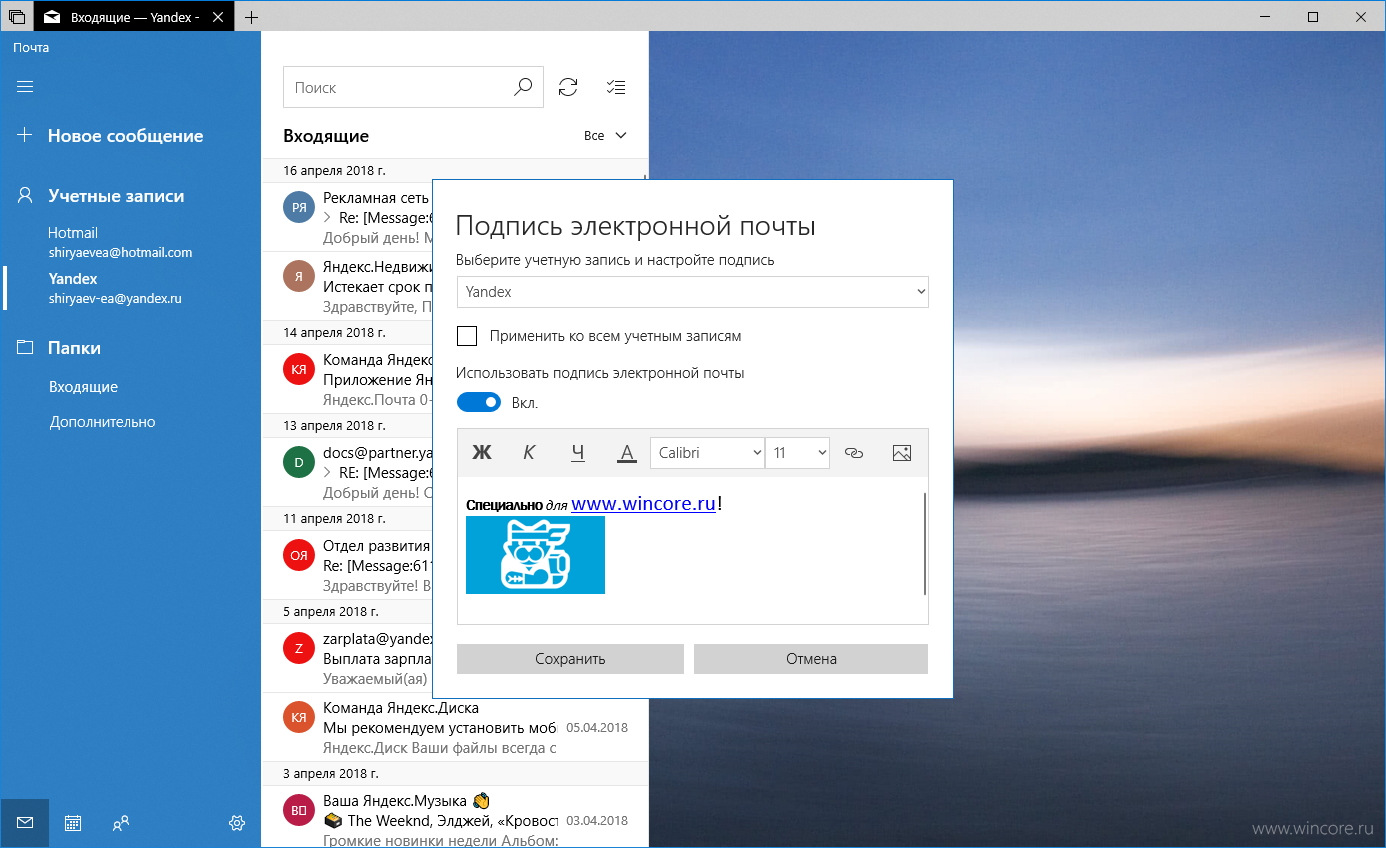Click the ОЯ sender avatar
Screen dimensions: 1386x848
point(299,555)
